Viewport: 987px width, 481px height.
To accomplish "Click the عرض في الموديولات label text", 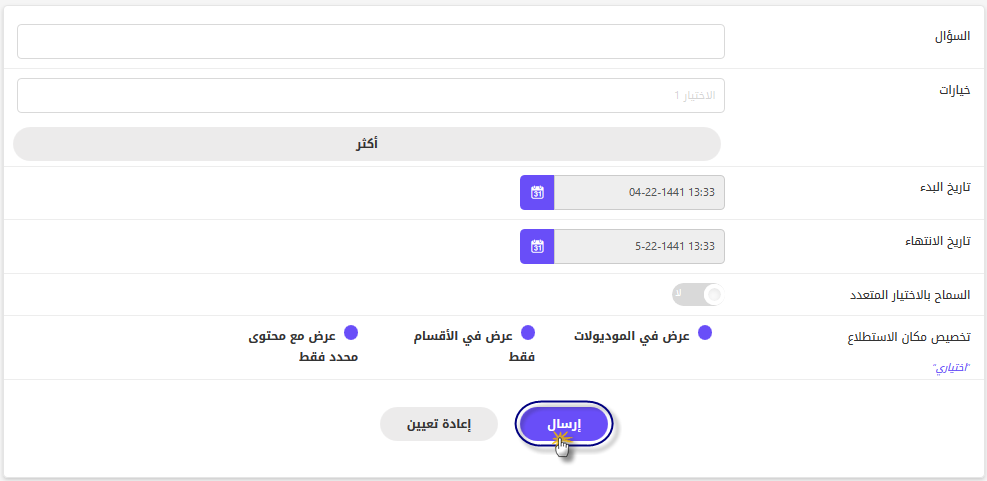I will [x=632, y=336].
